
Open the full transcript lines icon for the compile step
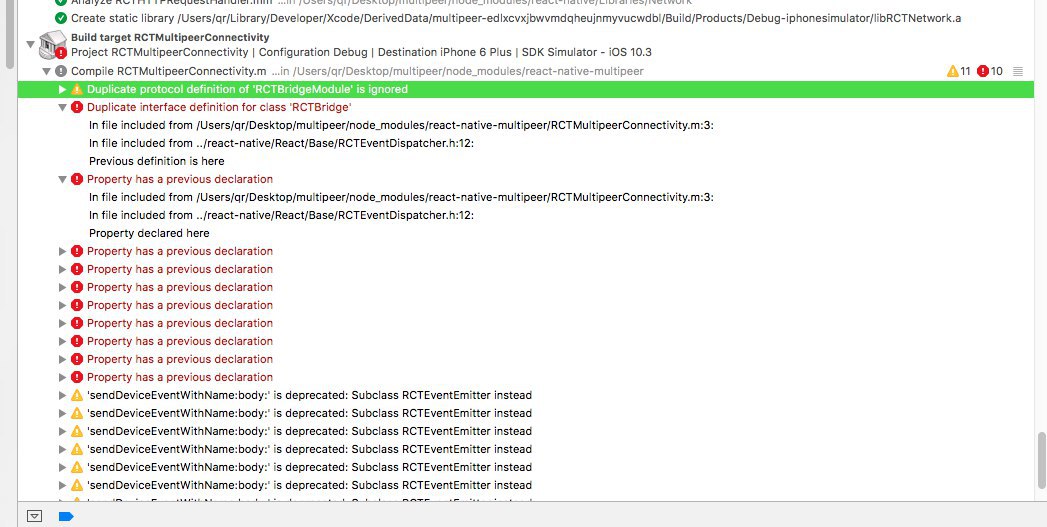pyautogui.click(x=1018, y=71)
